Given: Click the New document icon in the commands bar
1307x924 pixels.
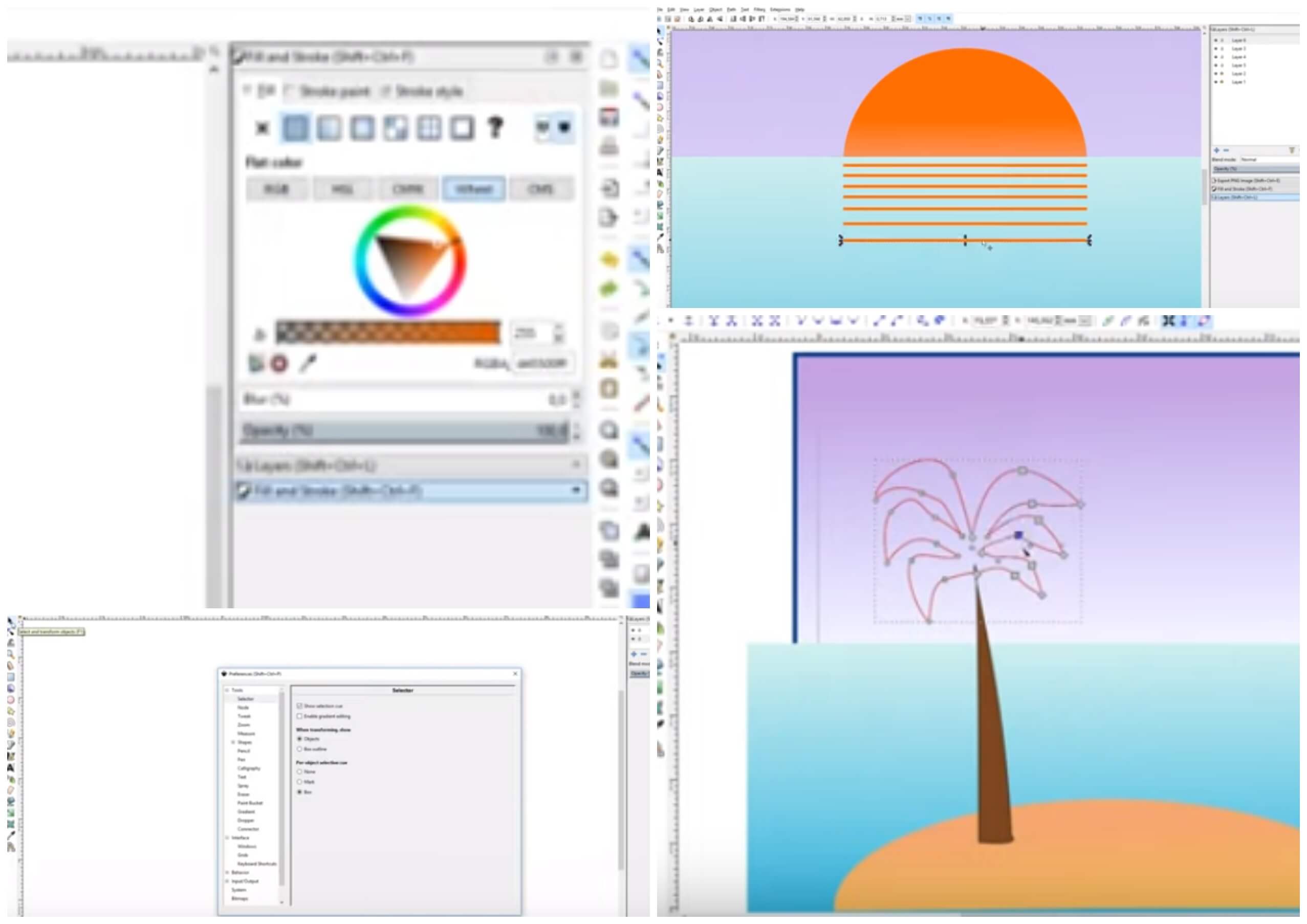Looking at the screenshot, I should tap(609, 59).
